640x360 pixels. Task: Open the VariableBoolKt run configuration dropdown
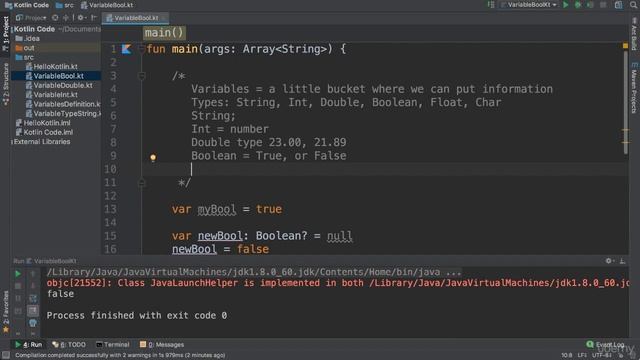tap(529, 5)
